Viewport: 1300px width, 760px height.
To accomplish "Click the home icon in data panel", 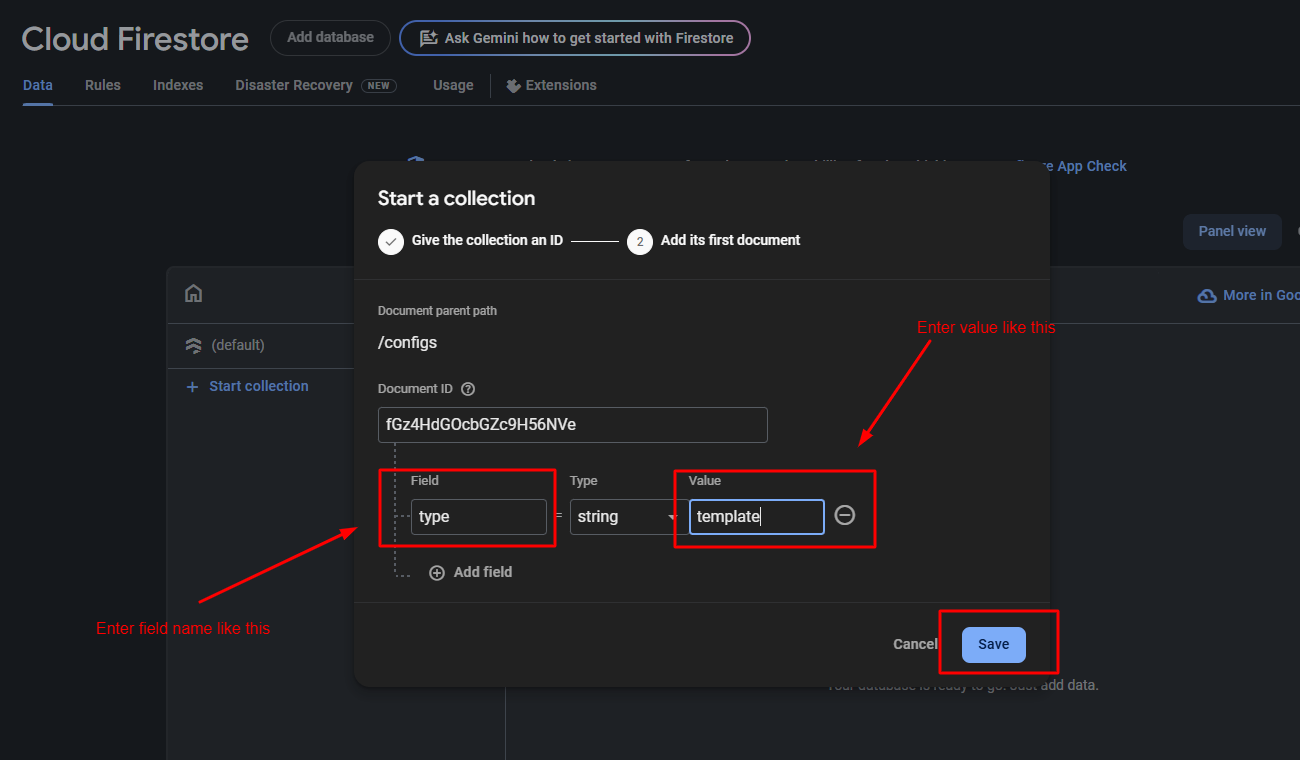I will tap(194, 293).
